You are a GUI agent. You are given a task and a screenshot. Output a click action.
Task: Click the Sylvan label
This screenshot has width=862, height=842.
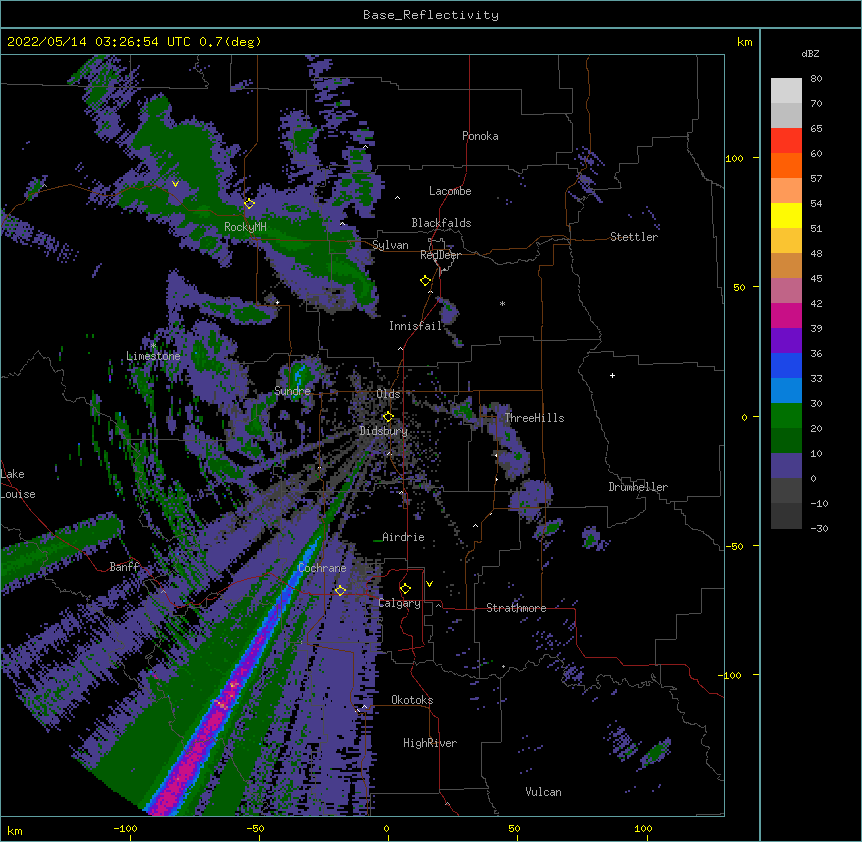[390, 245]
